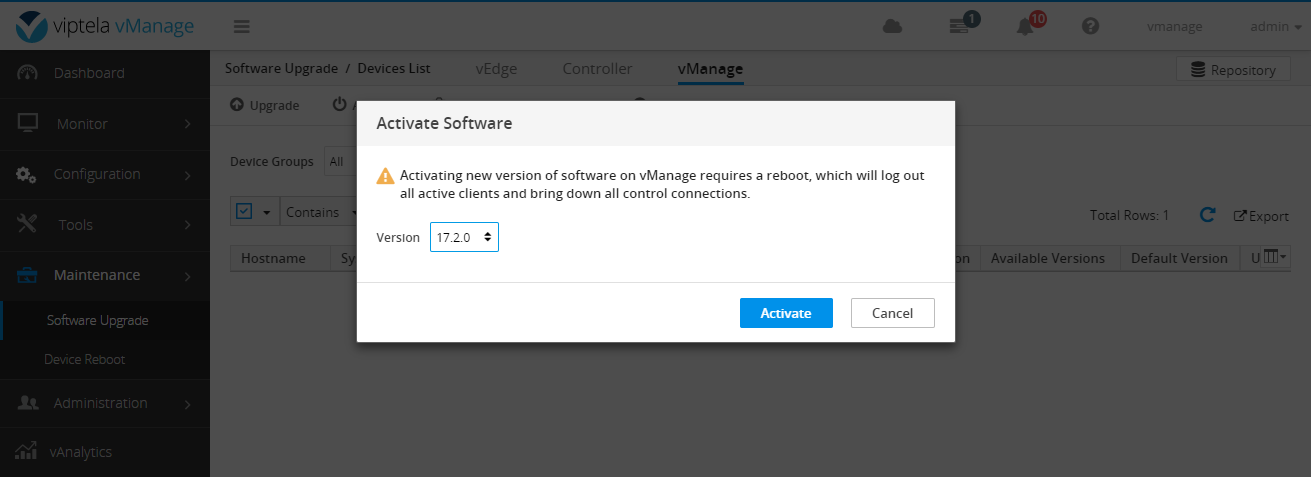This screenshot has height=477, width=1311.
Task: Click the Export icon link
Action: (x=1261, y=216)
